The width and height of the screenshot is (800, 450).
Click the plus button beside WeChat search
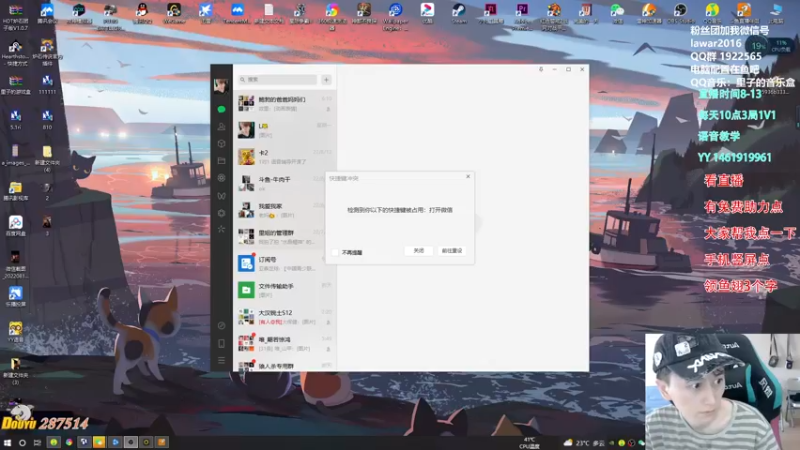pos(327,80)
